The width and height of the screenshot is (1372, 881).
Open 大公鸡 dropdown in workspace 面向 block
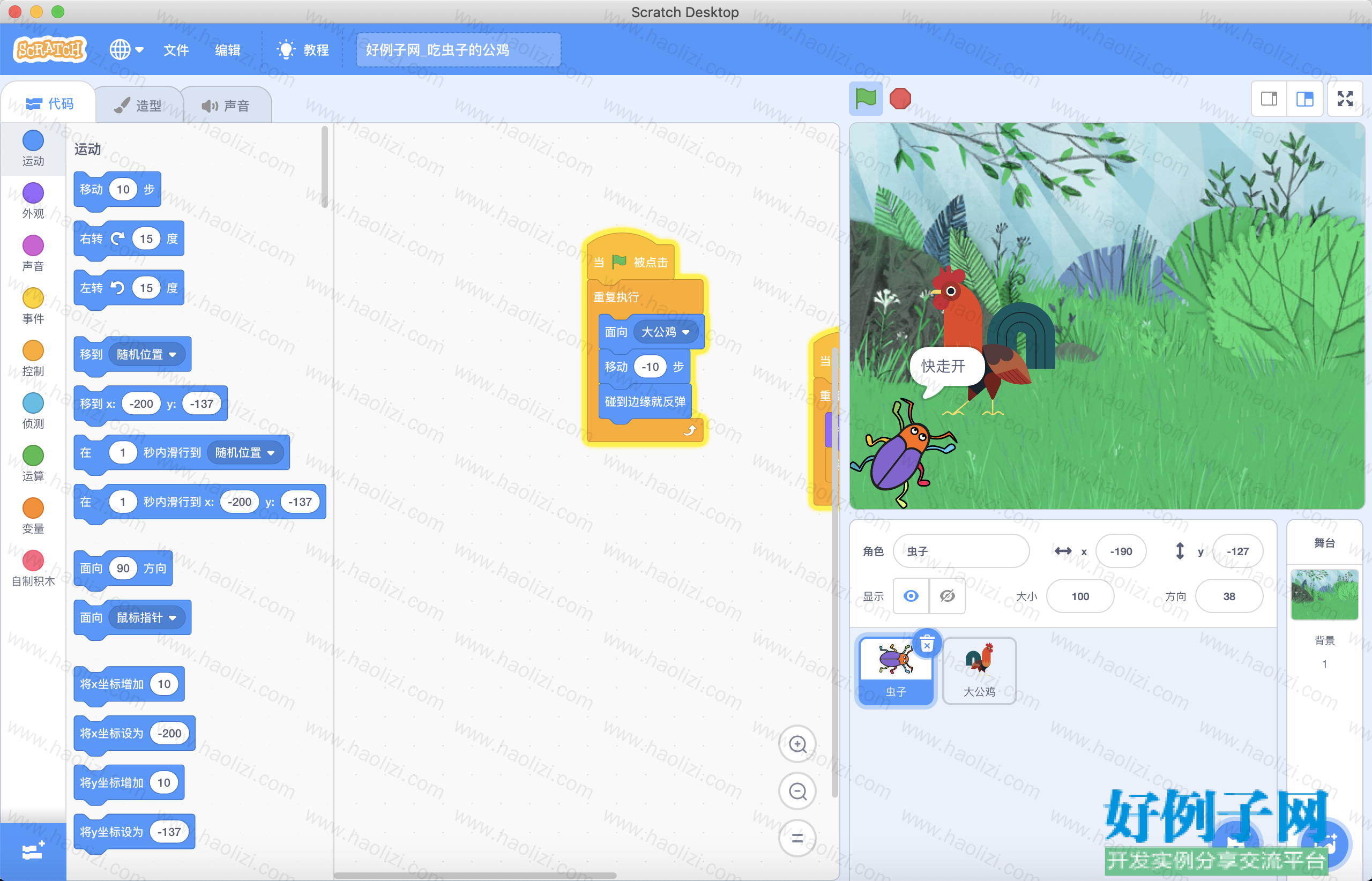665,332
